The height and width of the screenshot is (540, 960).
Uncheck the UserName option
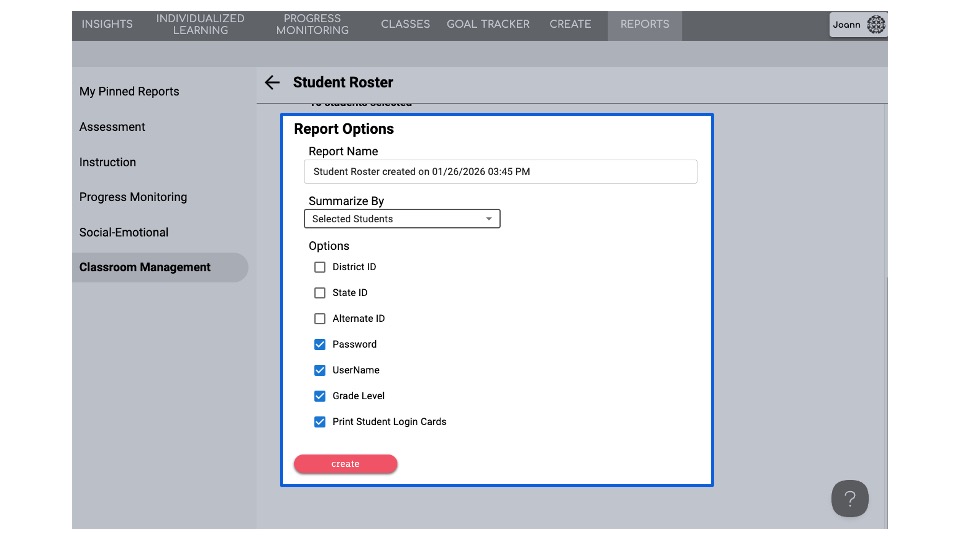[320, 370]
